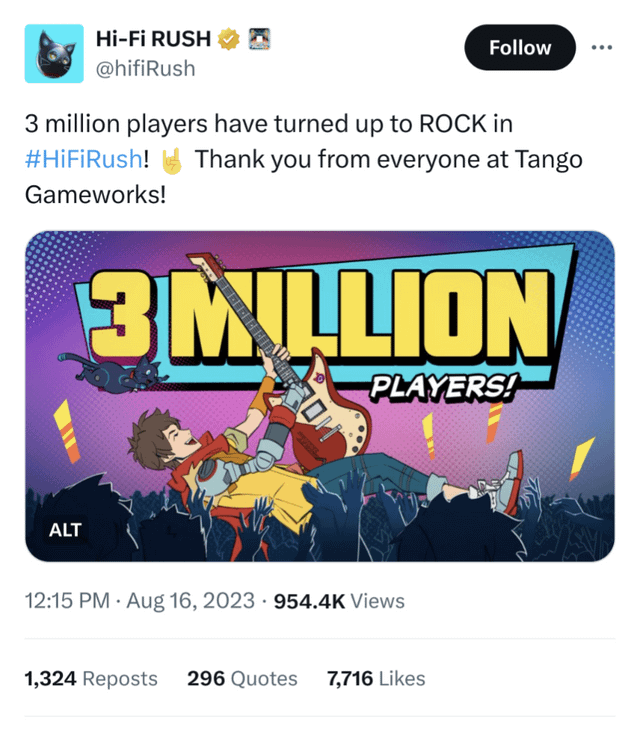Viewport: 640px width, 731px height.
Task: Click the @hifiRush handle
Action: [145, 69]
